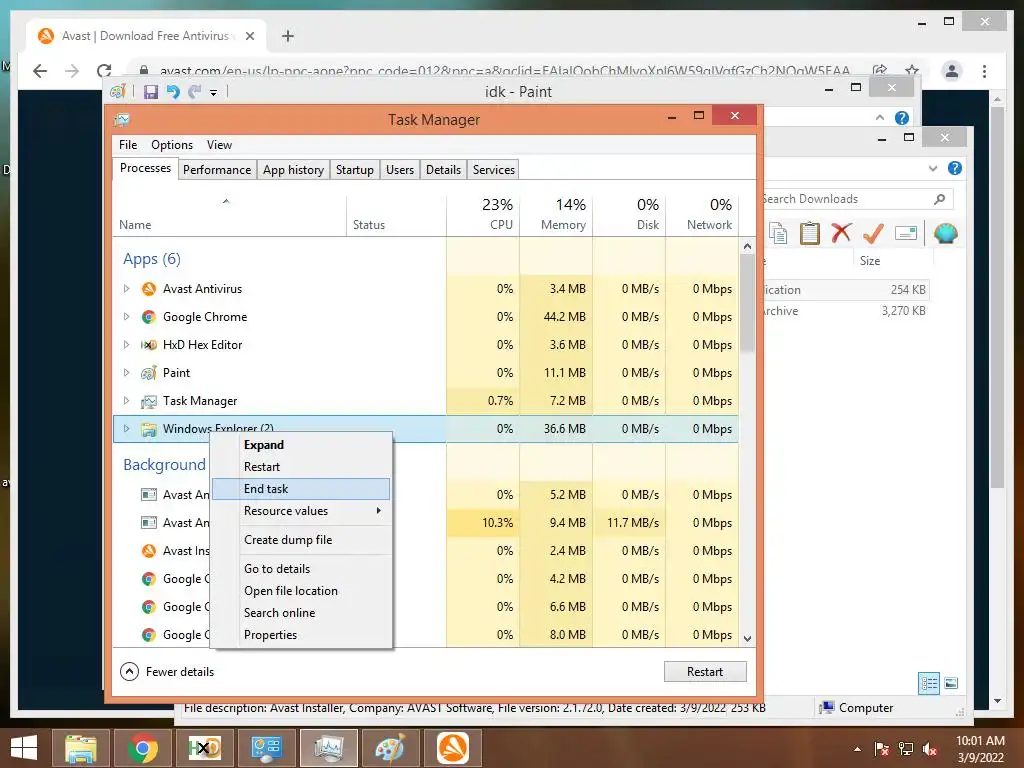The height and width of the screenshot is (768, 1024).
Task: Expand the Avast Antivirus process group
Action: [127, 289]
